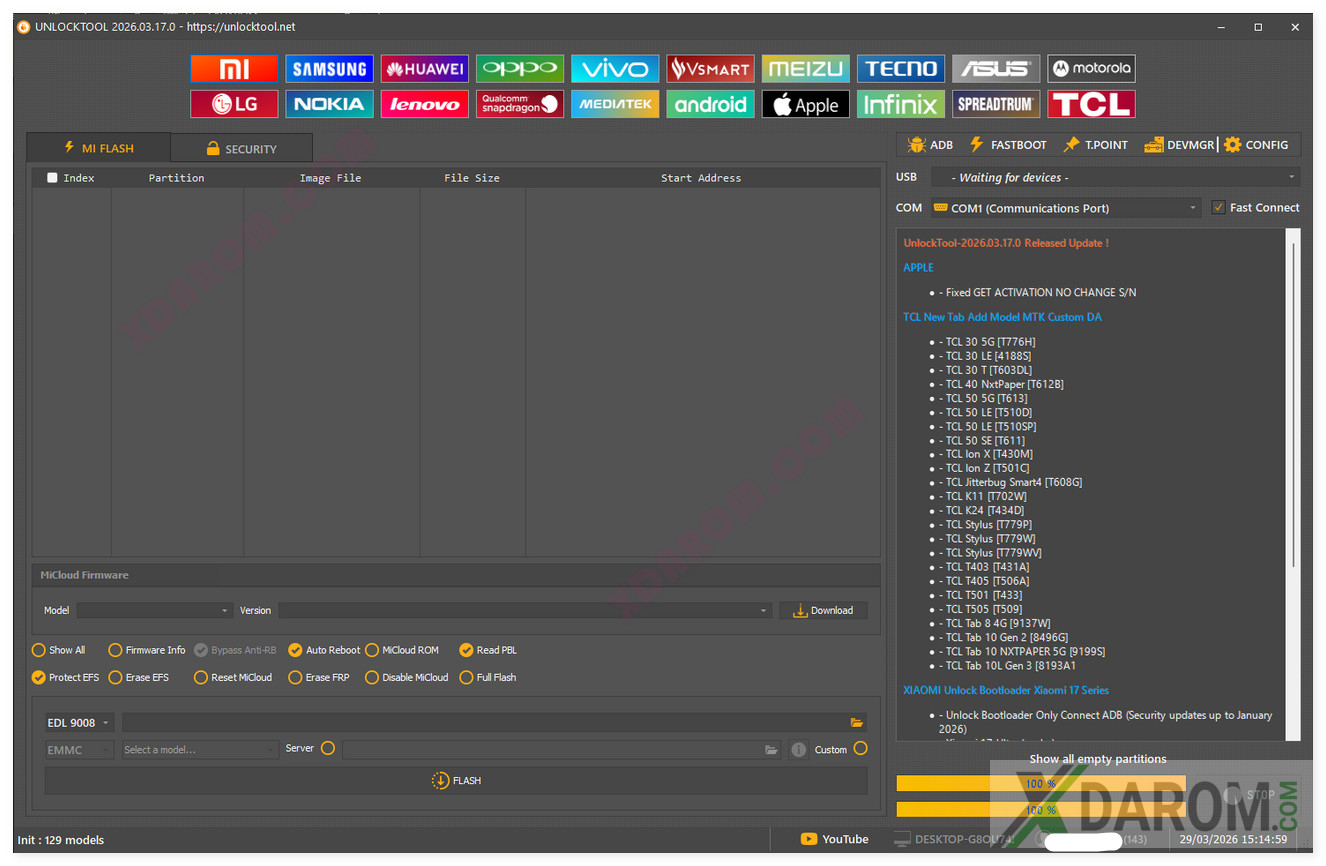Open the Motorola brand module

pyautogui.click(x=1091, y=69)
